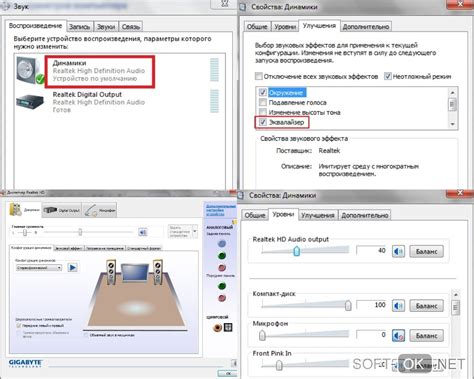
Task: Mute main volume speaker icon in Realtek manager
Action: pos(143,232)
